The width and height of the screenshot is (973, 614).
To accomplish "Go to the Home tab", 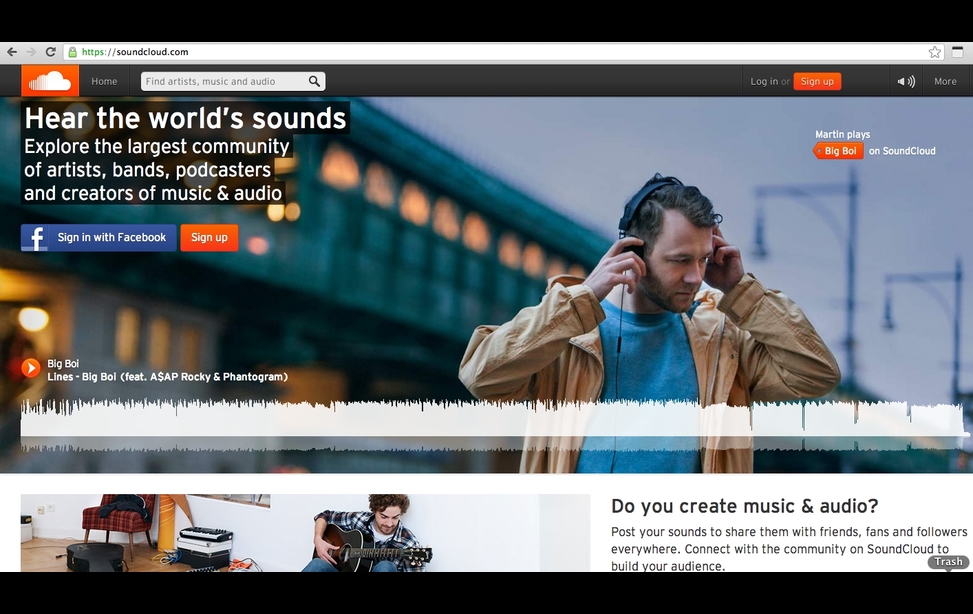I will click(x=104, y=81).
